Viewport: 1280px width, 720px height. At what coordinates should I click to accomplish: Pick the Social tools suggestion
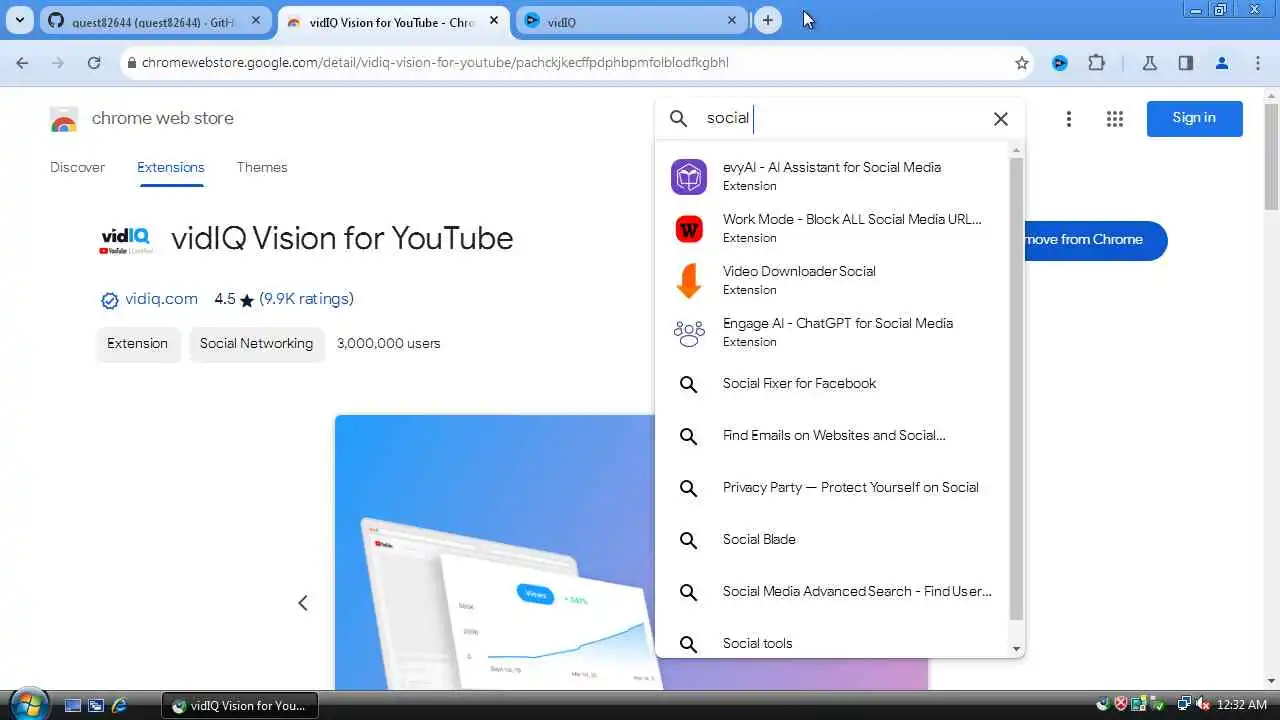pyautogui.click(x=832, y=643)
